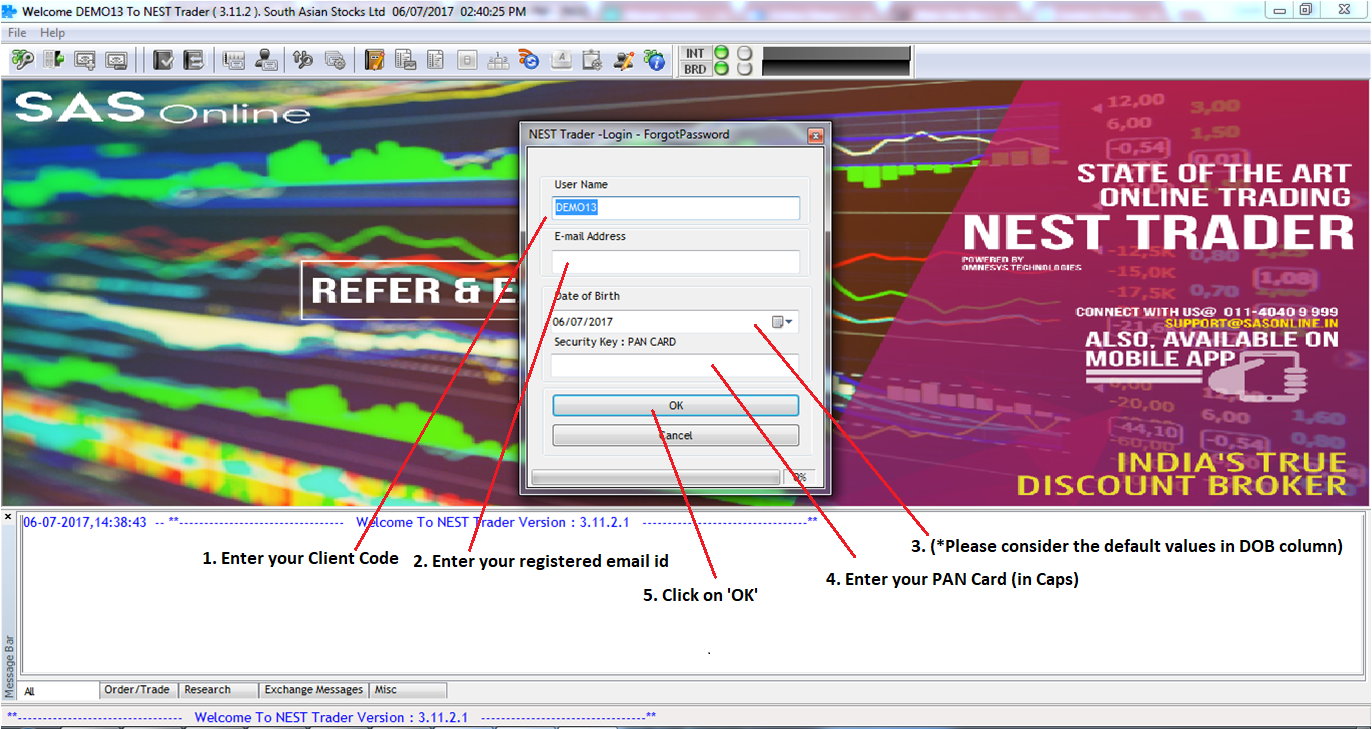Click the person-with-card toolbar icon
1372x729 pixels.
[x=266, y=60]
